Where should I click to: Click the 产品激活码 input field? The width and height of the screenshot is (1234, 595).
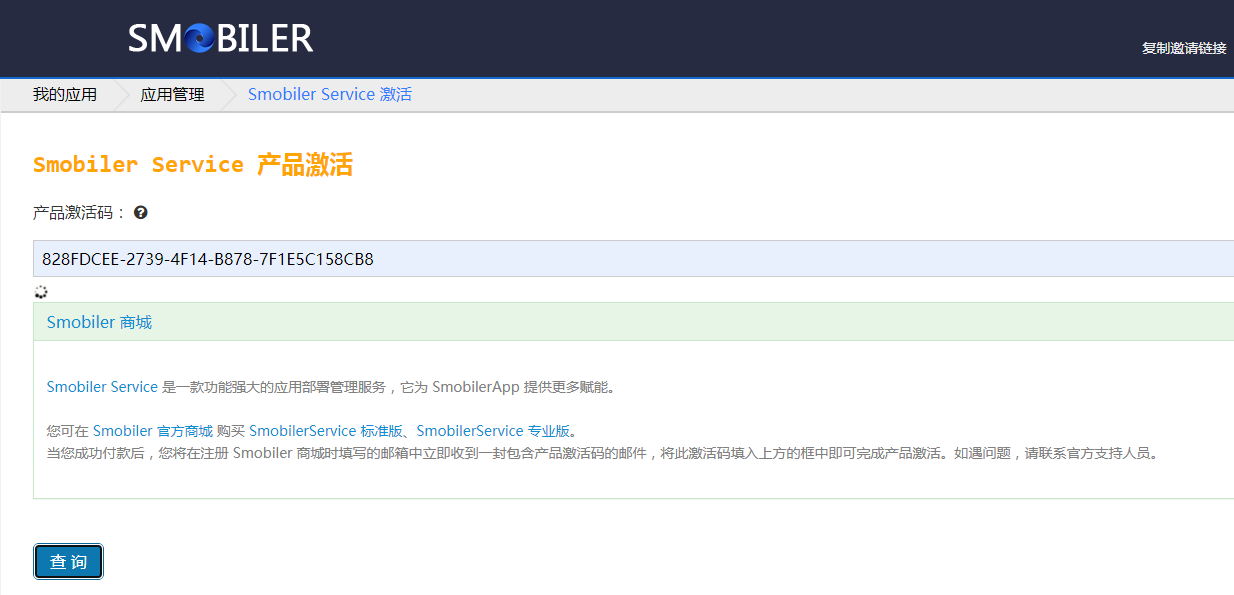tap(633, 259)
